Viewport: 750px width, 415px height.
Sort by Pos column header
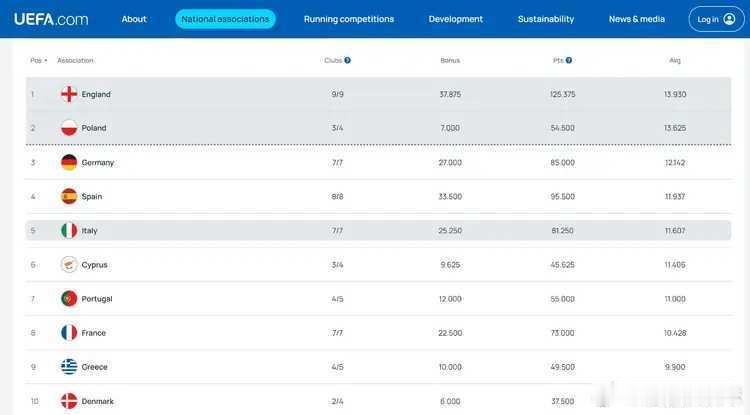click(x=39, y=60)
